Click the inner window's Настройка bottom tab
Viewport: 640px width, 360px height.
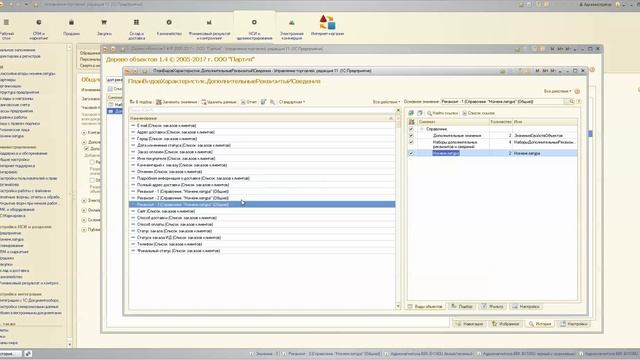click(x=526, y=307)
